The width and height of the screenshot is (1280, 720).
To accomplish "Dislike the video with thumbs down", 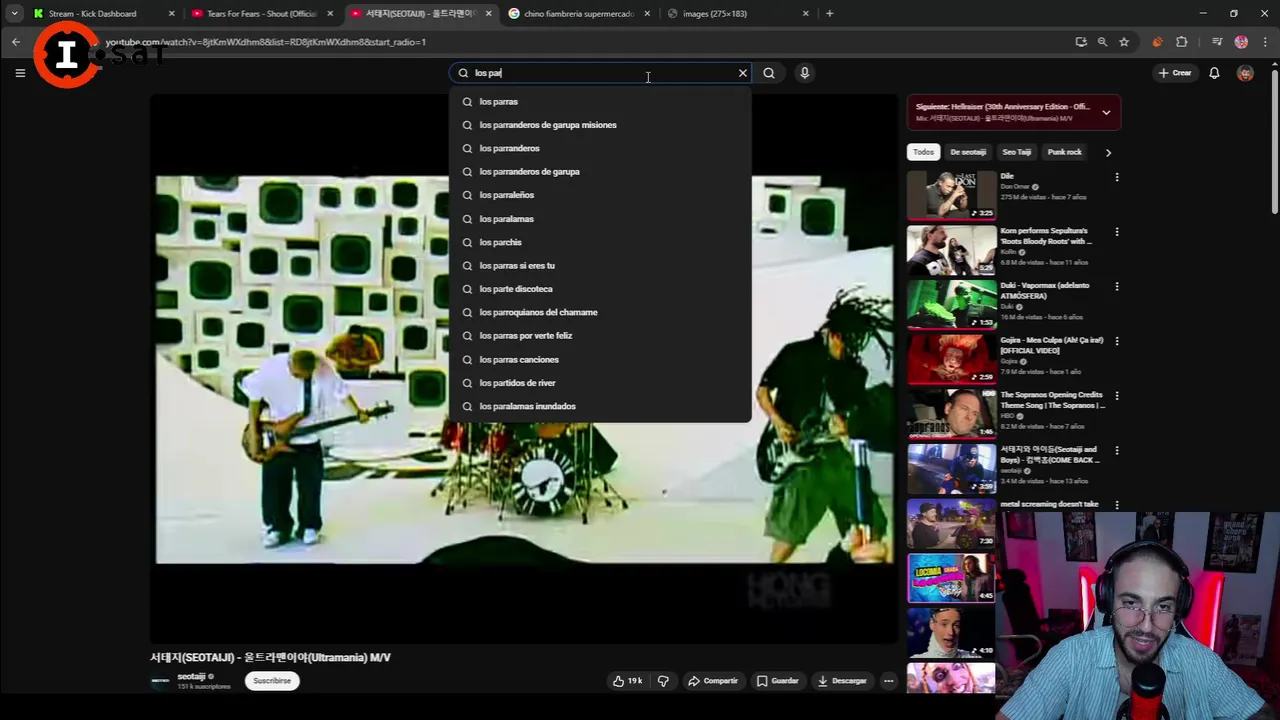I will click(663, 681).
